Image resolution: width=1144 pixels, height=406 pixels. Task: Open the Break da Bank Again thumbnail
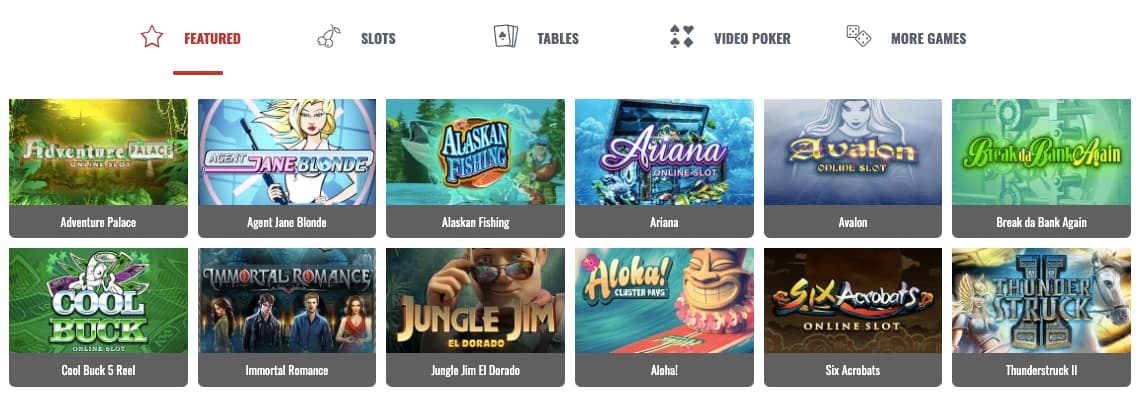click(x=1041, y=152)
